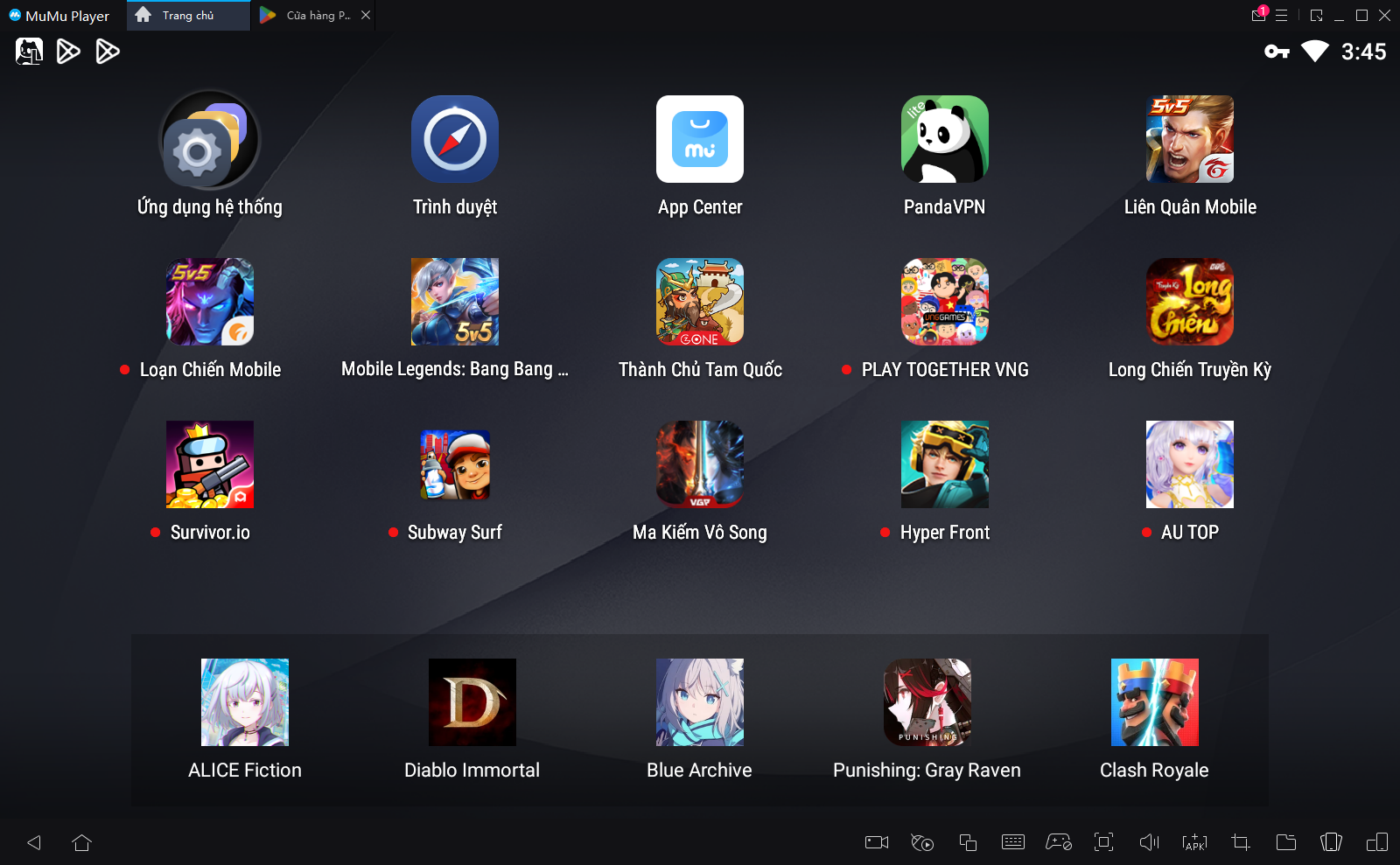Open the keyboard mapping tool

(1012, 842)
